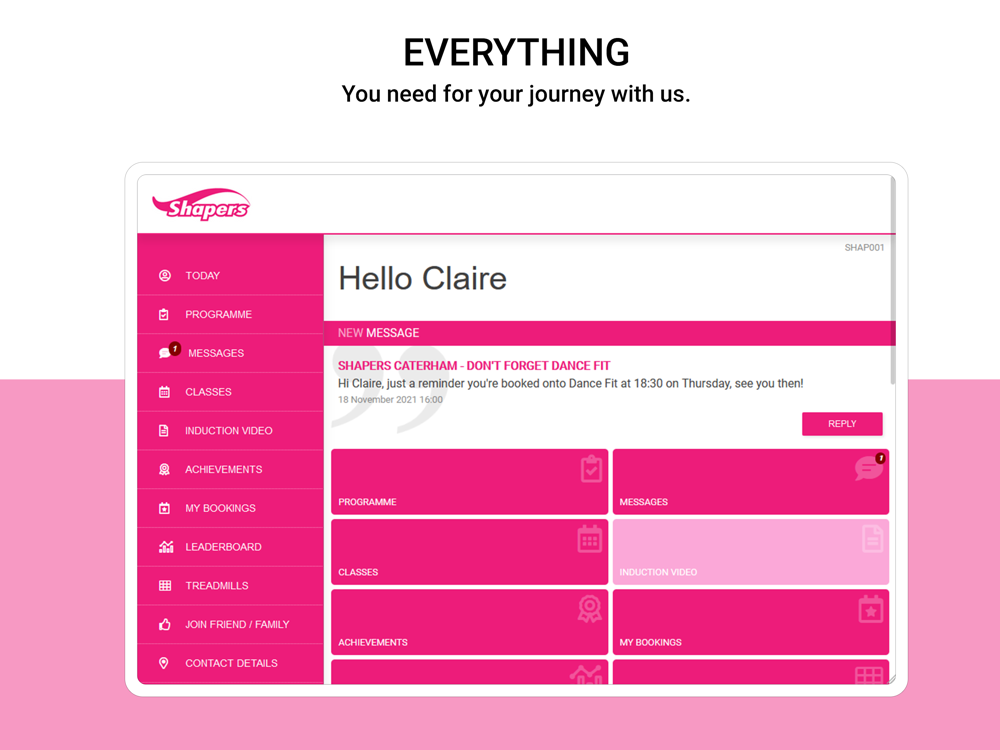Viewport: 1000px width, 750px height.
Task: Click the My Bookings calendar-star icon in sidebar
Action: (164, 508)
